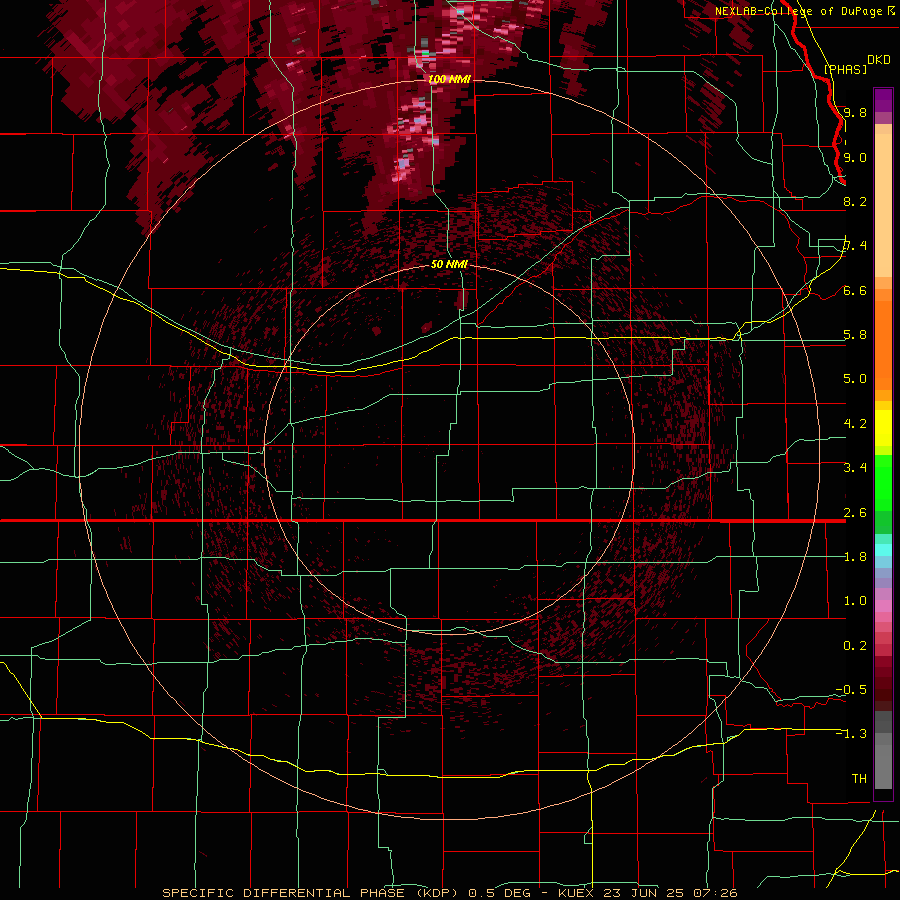Click the "[PHAS]" units label above color bar
This screenshot has width=900, height=900.
coord(845,69)
